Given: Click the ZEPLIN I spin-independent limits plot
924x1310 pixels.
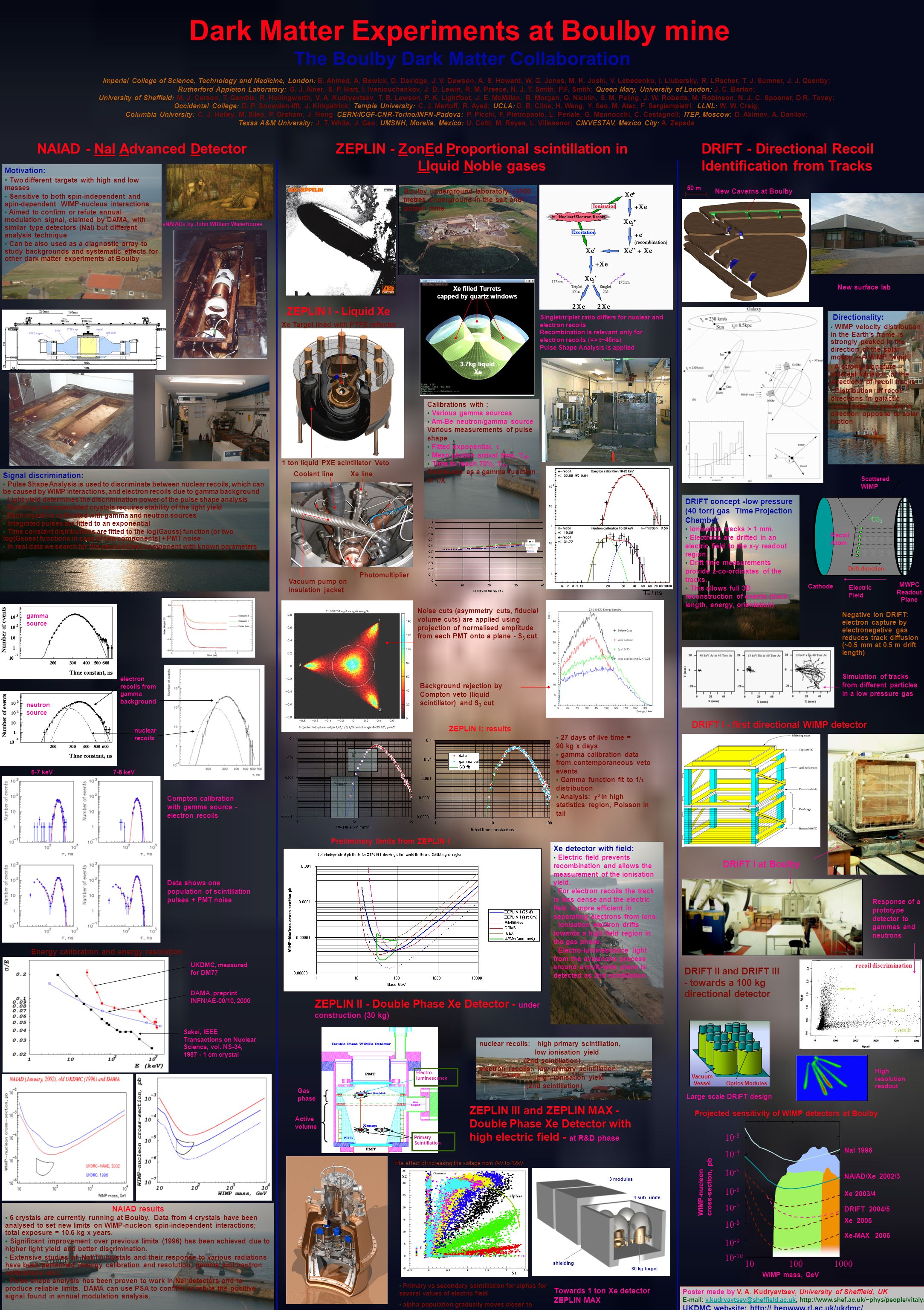Looking at the screenshot, I should click(412, 920).
